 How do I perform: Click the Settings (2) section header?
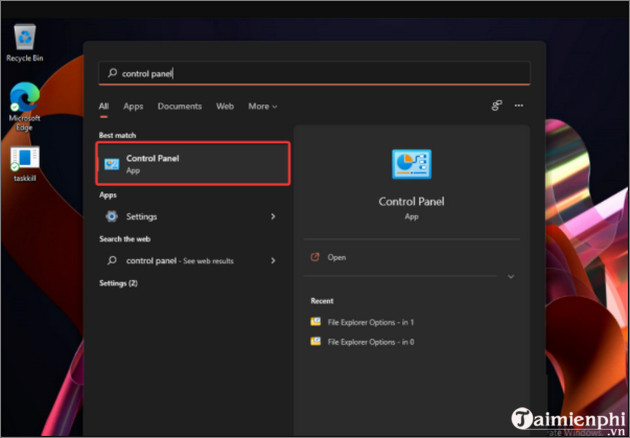pyautogui.click(x=118, y=283)
